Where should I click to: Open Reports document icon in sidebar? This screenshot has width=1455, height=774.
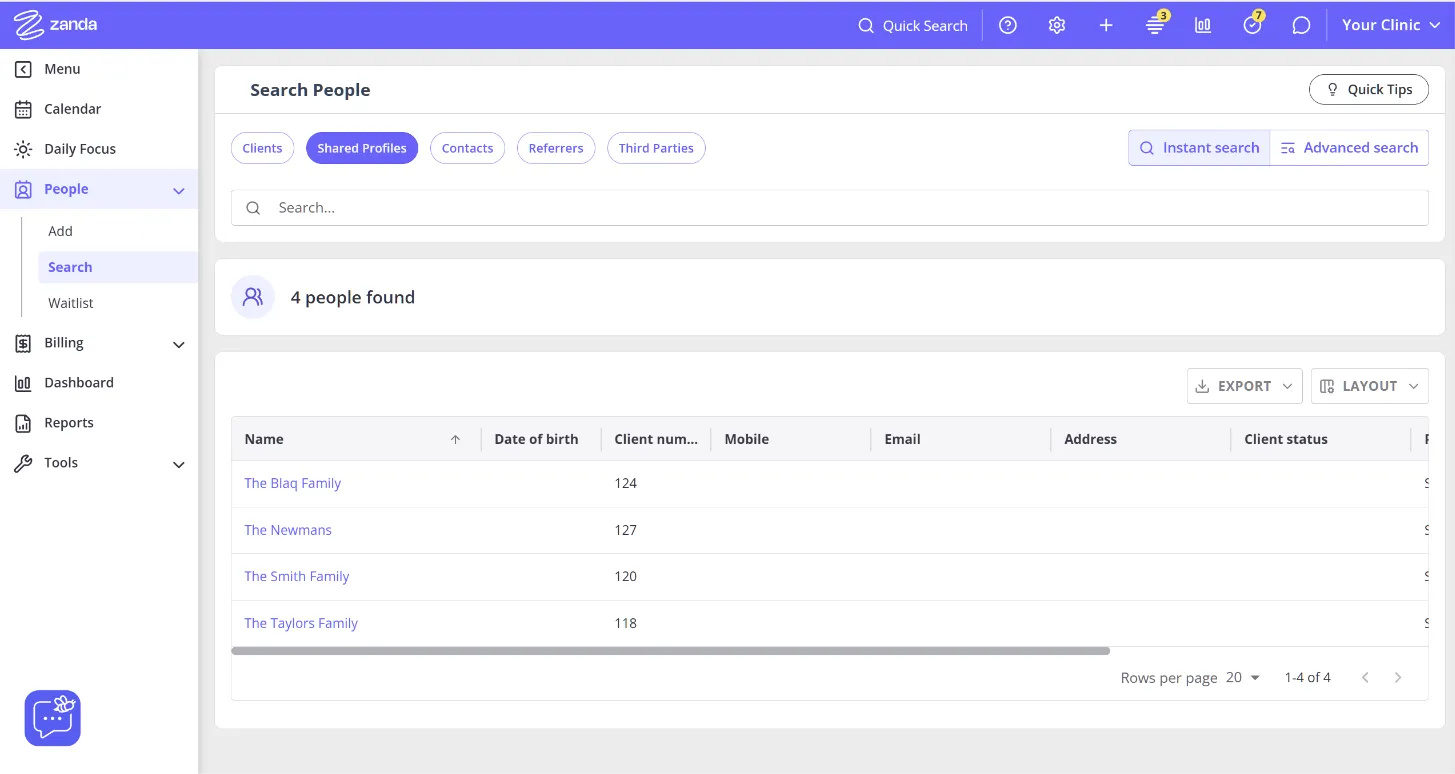click(x=23, y=423)
